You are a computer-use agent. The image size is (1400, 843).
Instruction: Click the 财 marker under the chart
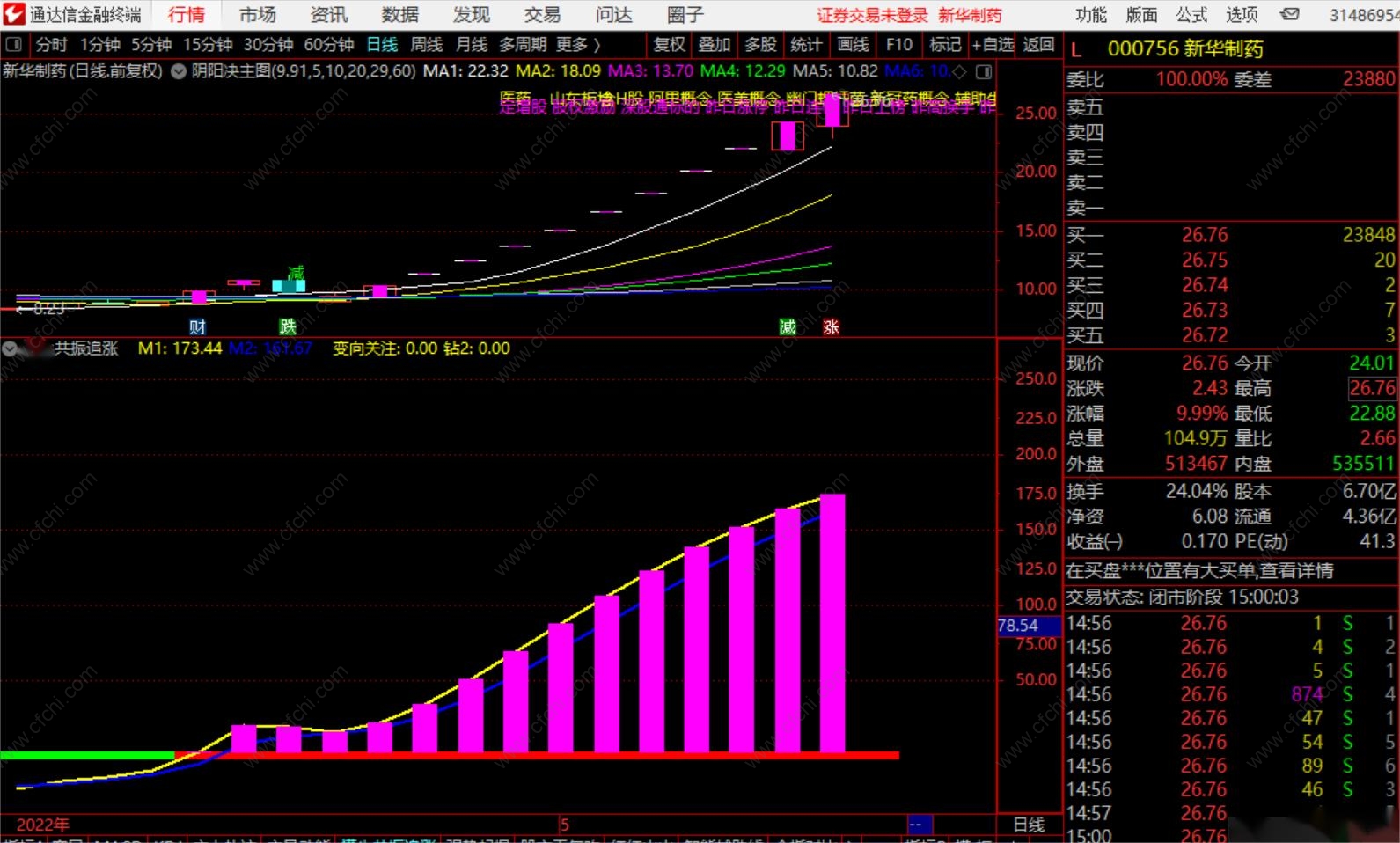coord(197,326)
